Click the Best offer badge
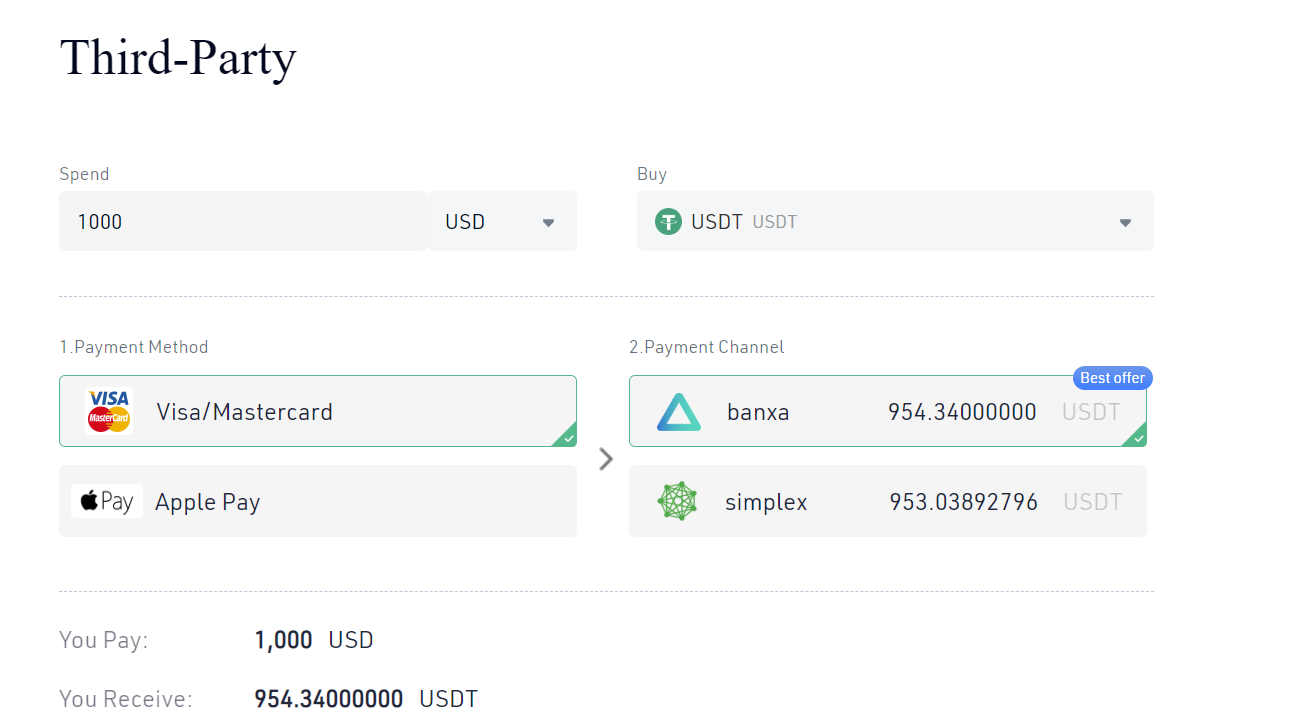Image resolution: width=1300 pixels, height=724 pixels. [x=1112, y=378]
